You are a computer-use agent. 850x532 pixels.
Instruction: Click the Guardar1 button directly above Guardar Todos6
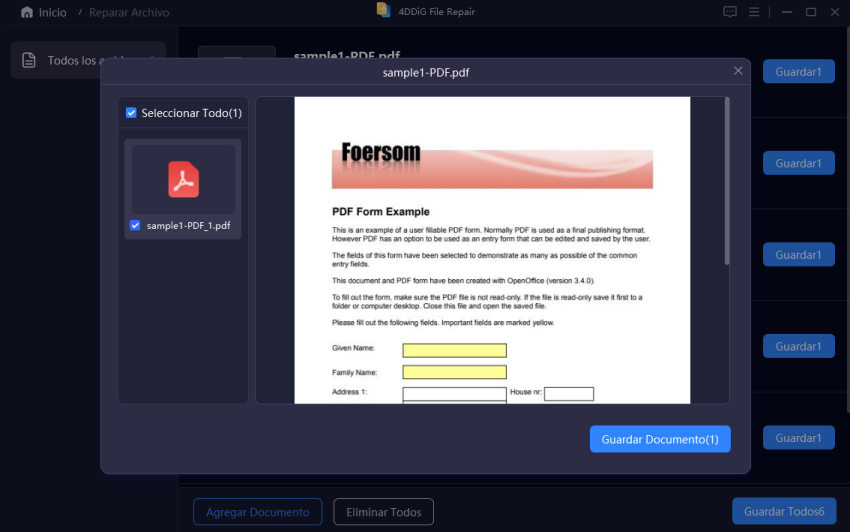click(799, 438)
